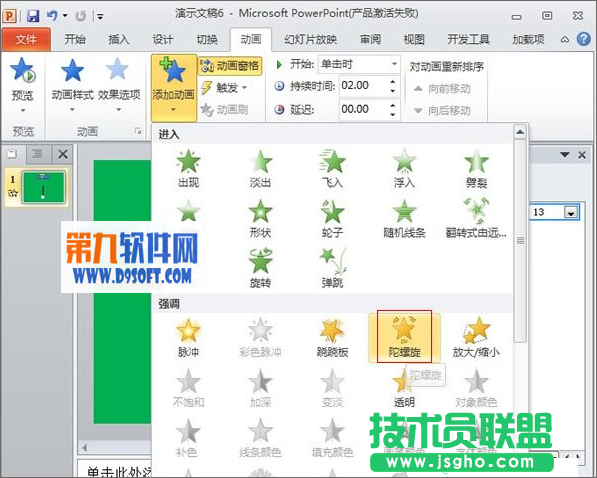Viewport: 597px width, 478px height.
Task: Apply the 弹跳 (Bounce) entrance effect
Action: point(332,268)
